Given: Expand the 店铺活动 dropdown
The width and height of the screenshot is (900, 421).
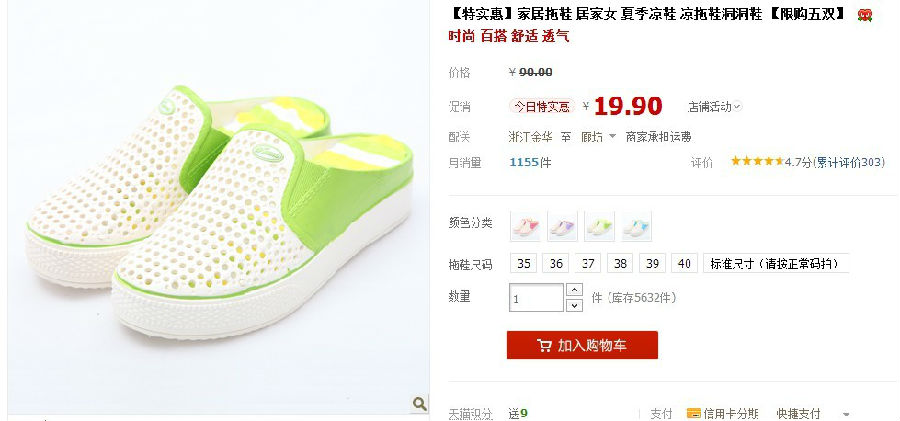Looking at the screenshot, I should (715, 107).
